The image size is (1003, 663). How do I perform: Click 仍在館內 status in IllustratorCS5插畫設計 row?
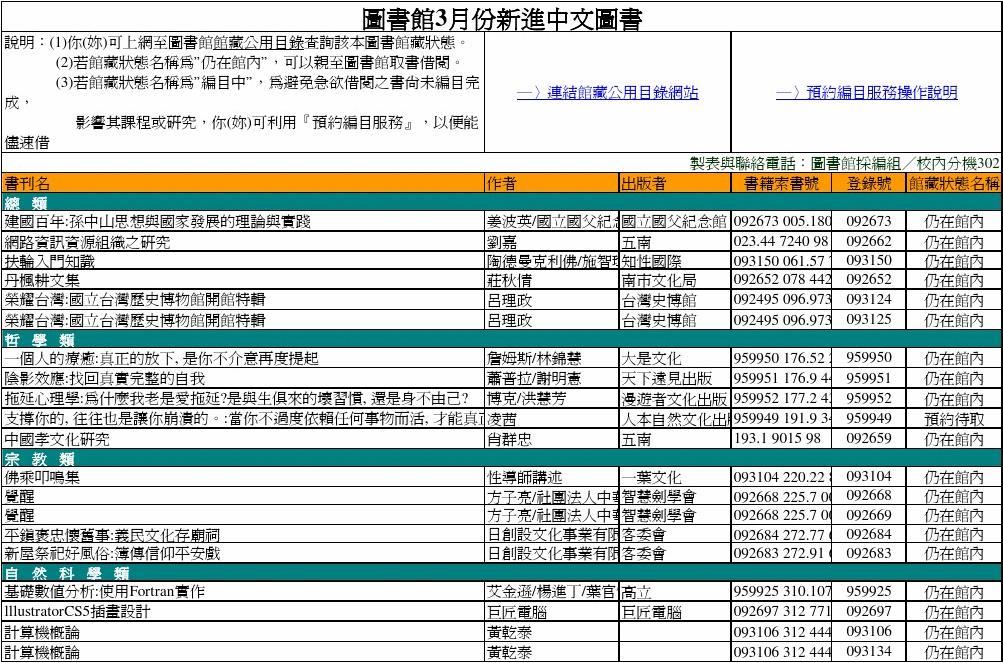point(954,612)
